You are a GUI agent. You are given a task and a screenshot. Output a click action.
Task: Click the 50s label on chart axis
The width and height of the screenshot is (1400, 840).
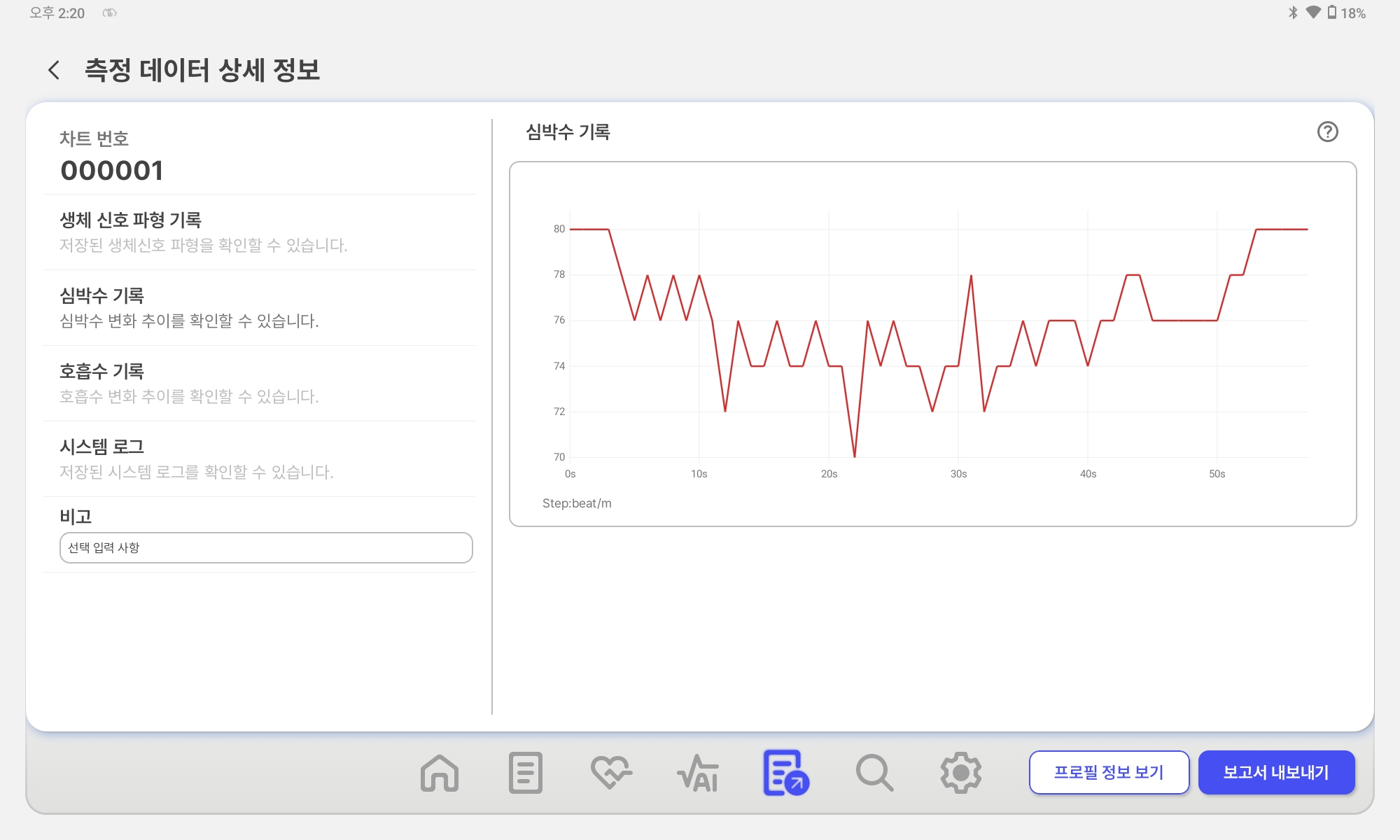click(1217, 474)
